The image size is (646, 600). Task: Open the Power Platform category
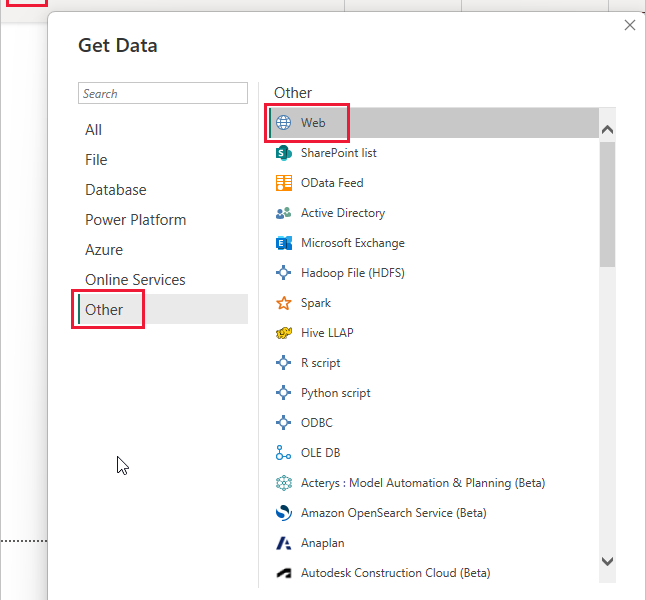point(136,220)
